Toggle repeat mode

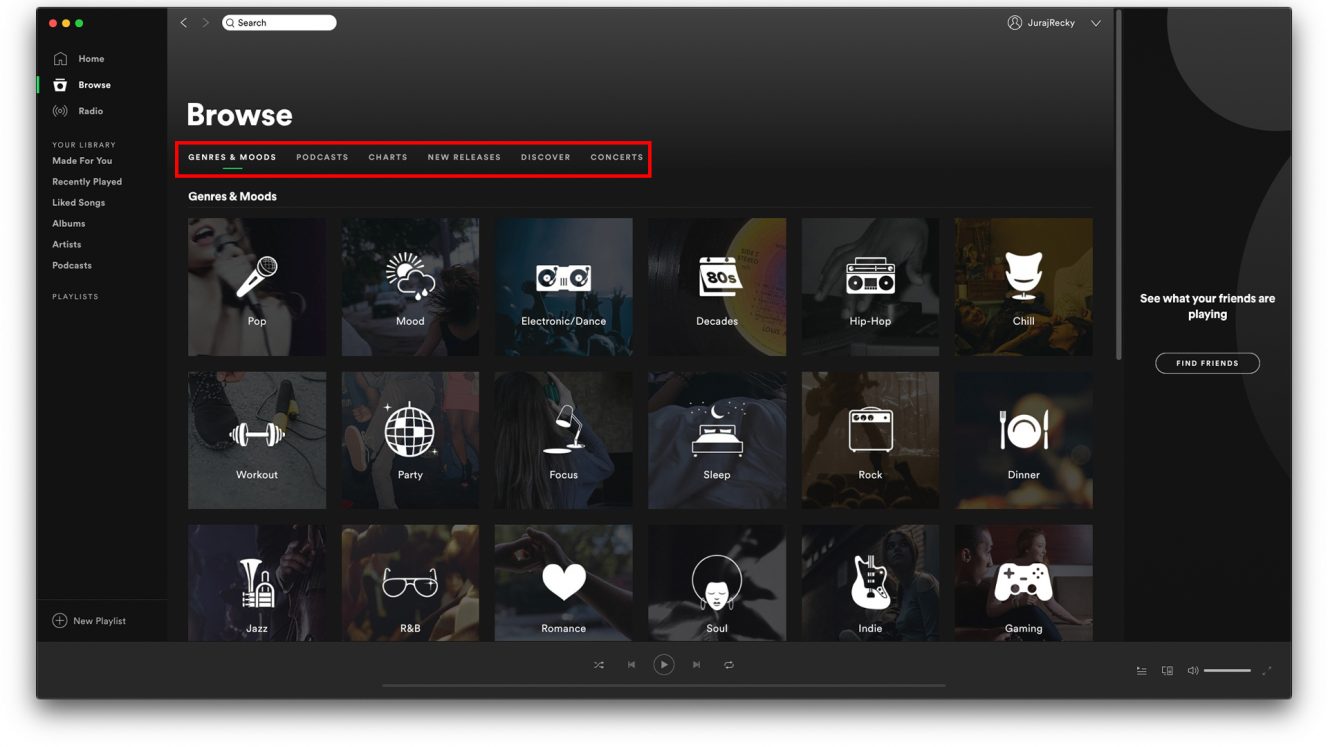729,665
